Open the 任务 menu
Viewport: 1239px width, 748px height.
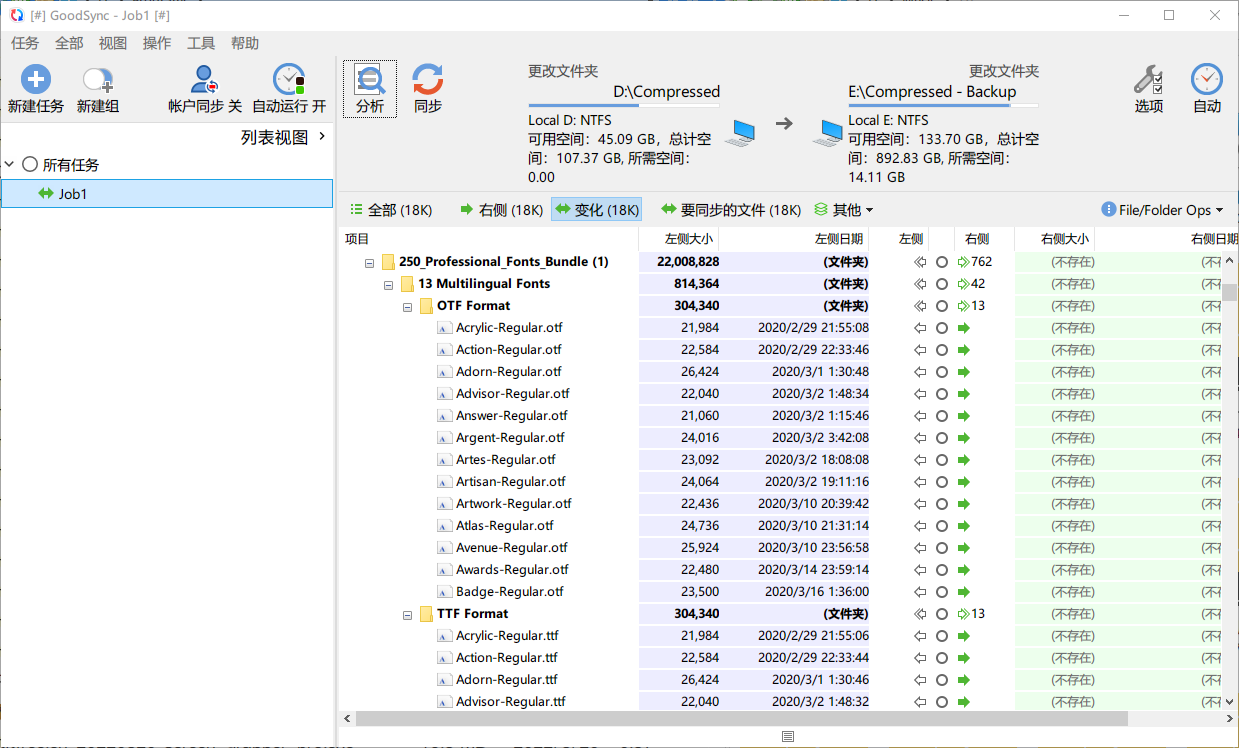point(25,43)
